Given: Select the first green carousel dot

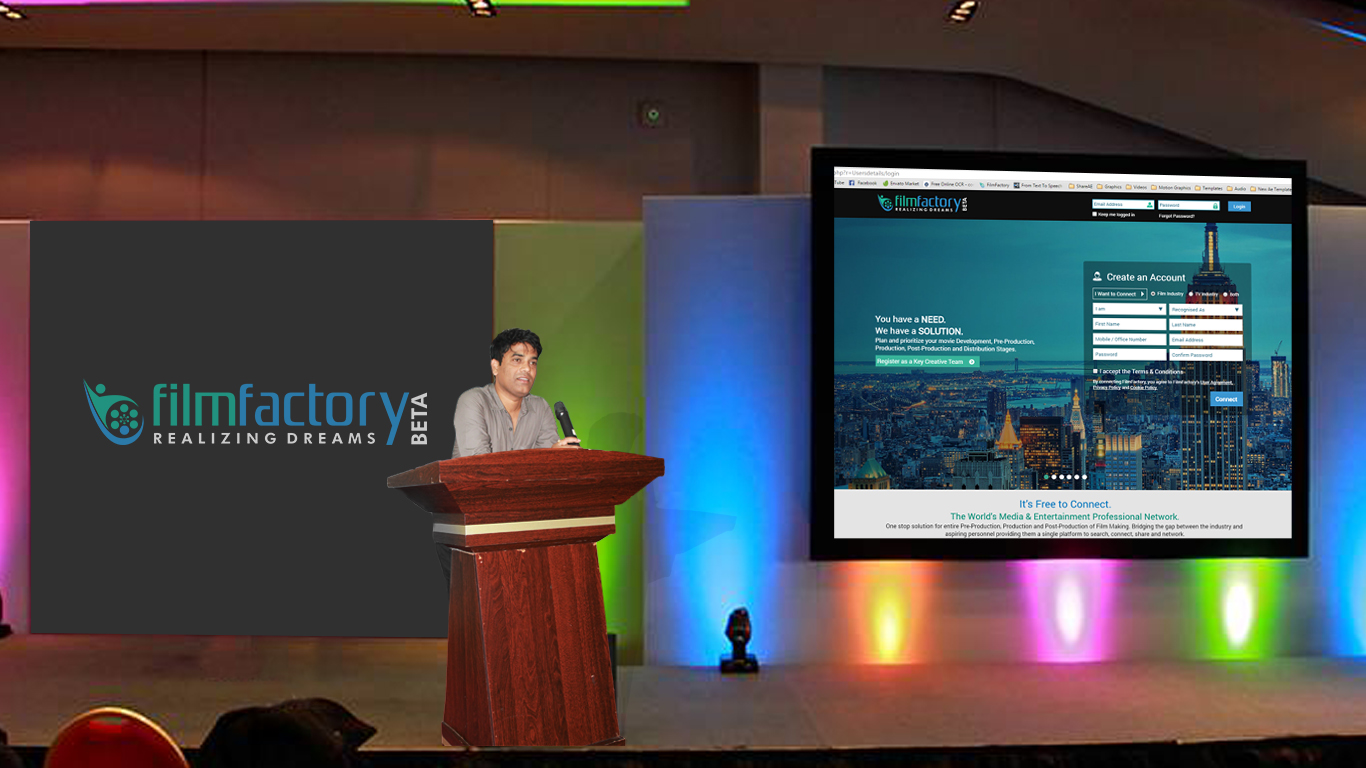Looking at the screenshot, I should click(x=1046, y=477).
